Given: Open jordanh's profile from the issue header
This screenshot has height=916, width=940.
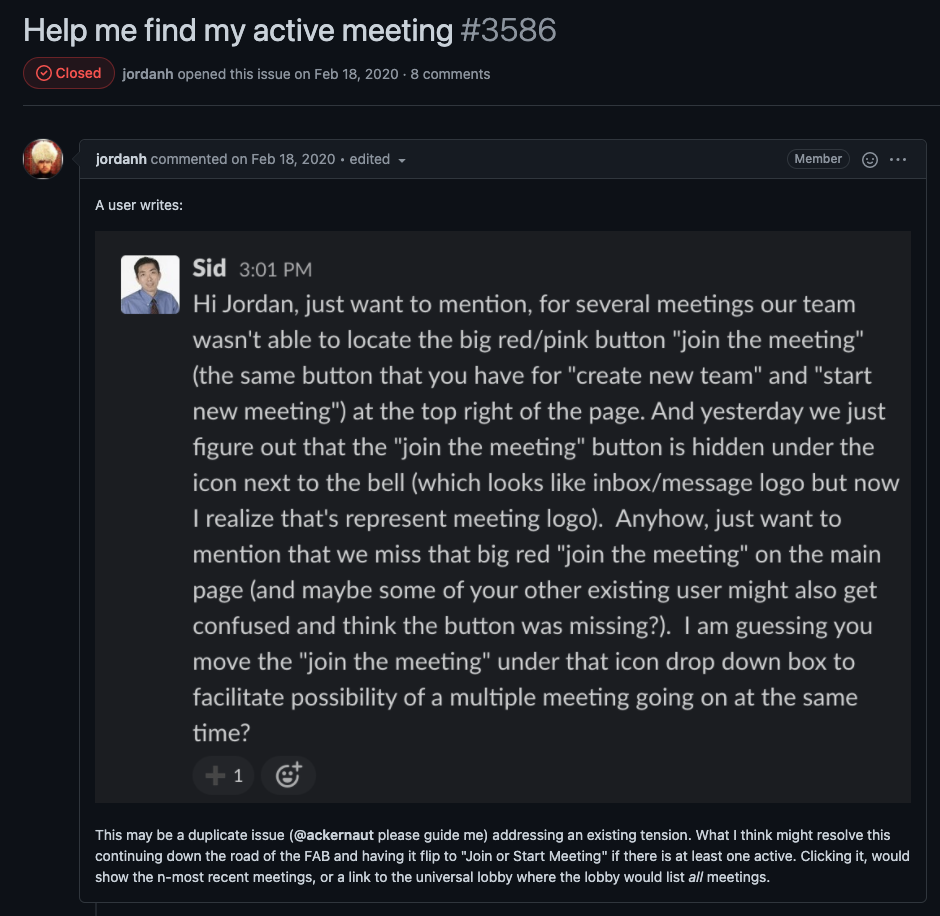Looking at the screenshot, I should point(146,73).
